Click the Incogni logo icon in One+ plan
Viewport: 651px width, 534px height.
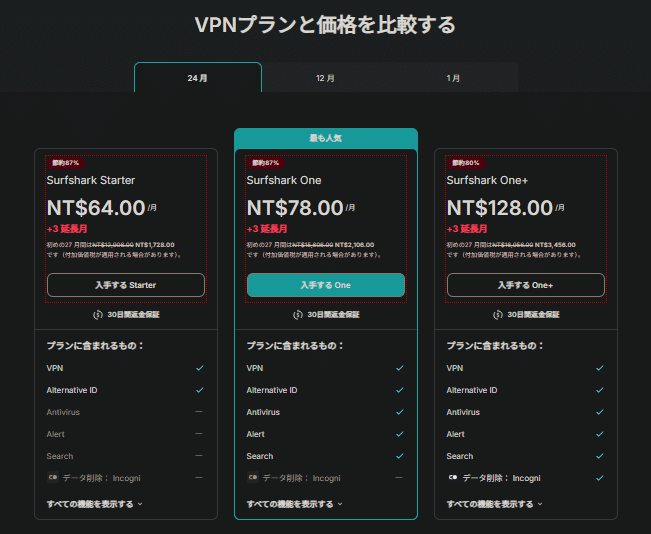[x=453, y=478]
